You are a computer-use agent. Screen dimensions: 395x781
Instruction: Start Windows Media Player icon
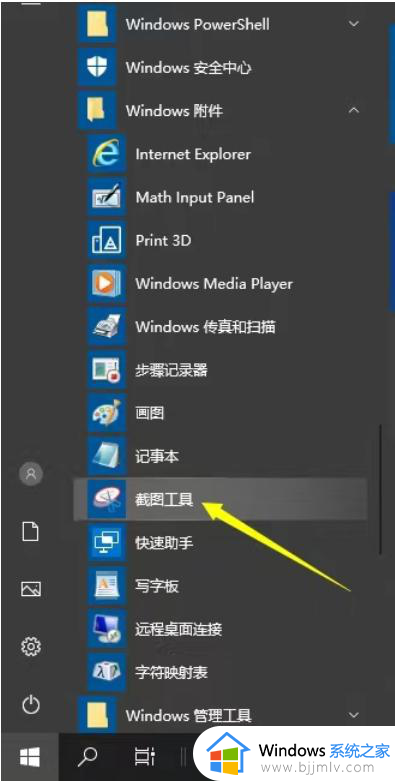[106, 284]
